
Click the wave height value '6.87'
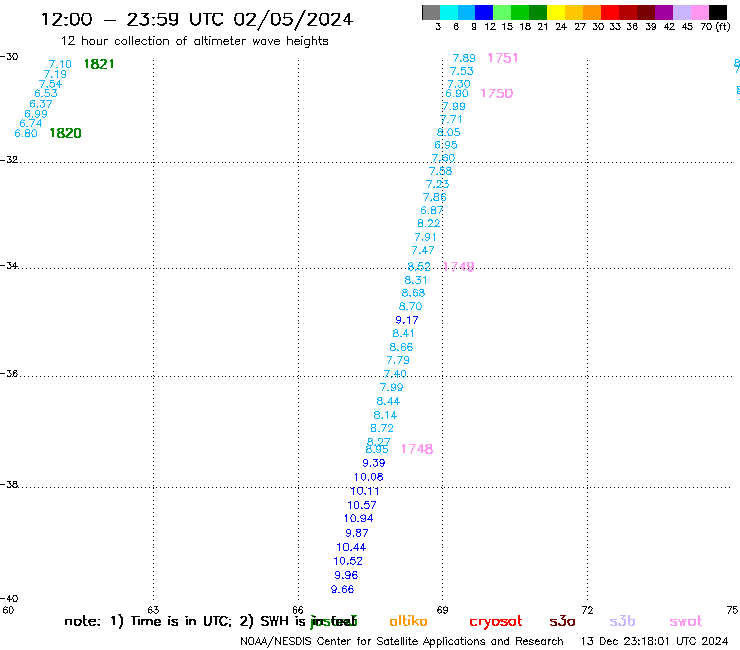click(432, 211)
